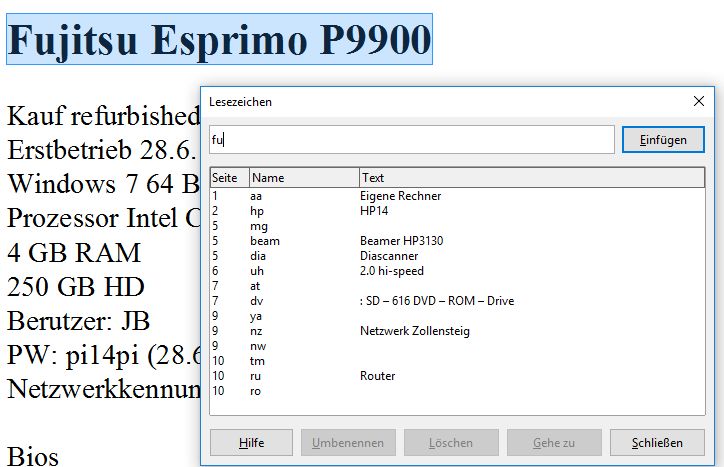Select bookmark 'hp' row

(457, 211)
